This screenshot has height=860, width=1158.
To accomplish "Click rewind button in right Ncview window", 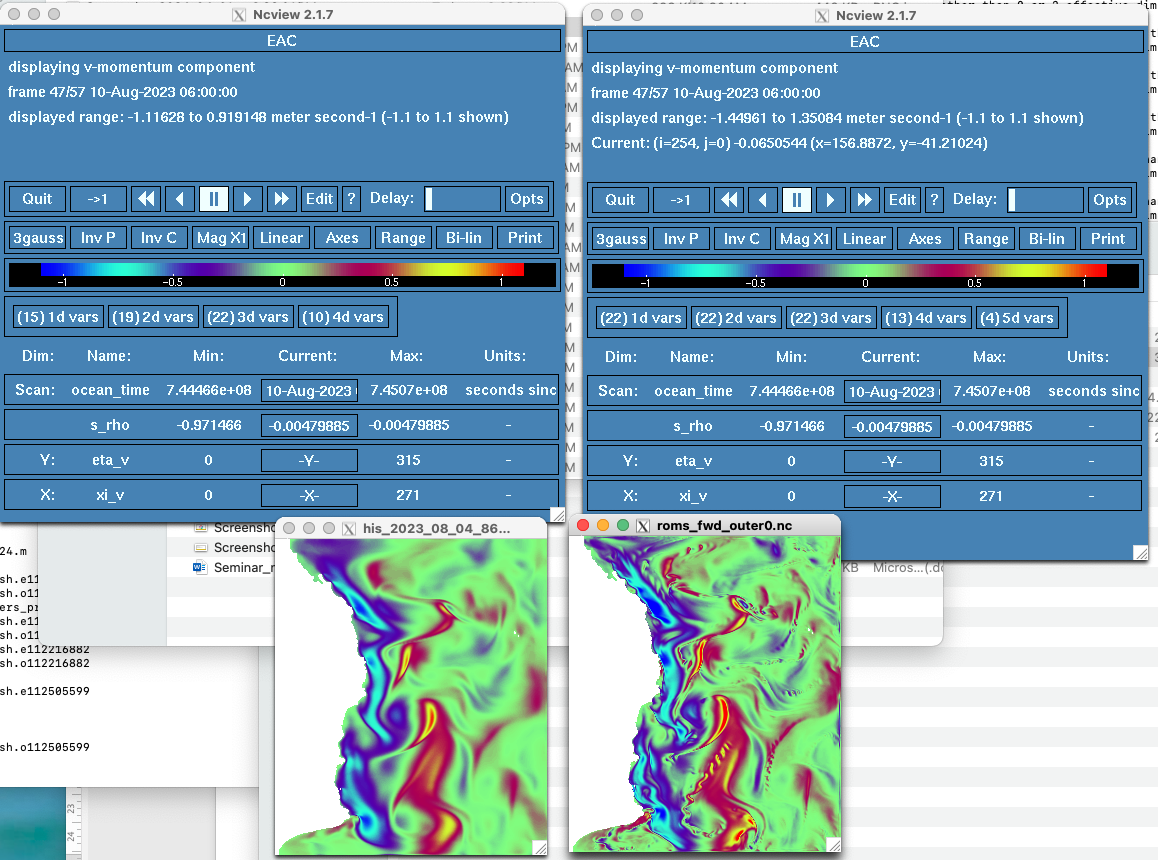I will click(729, 199).
